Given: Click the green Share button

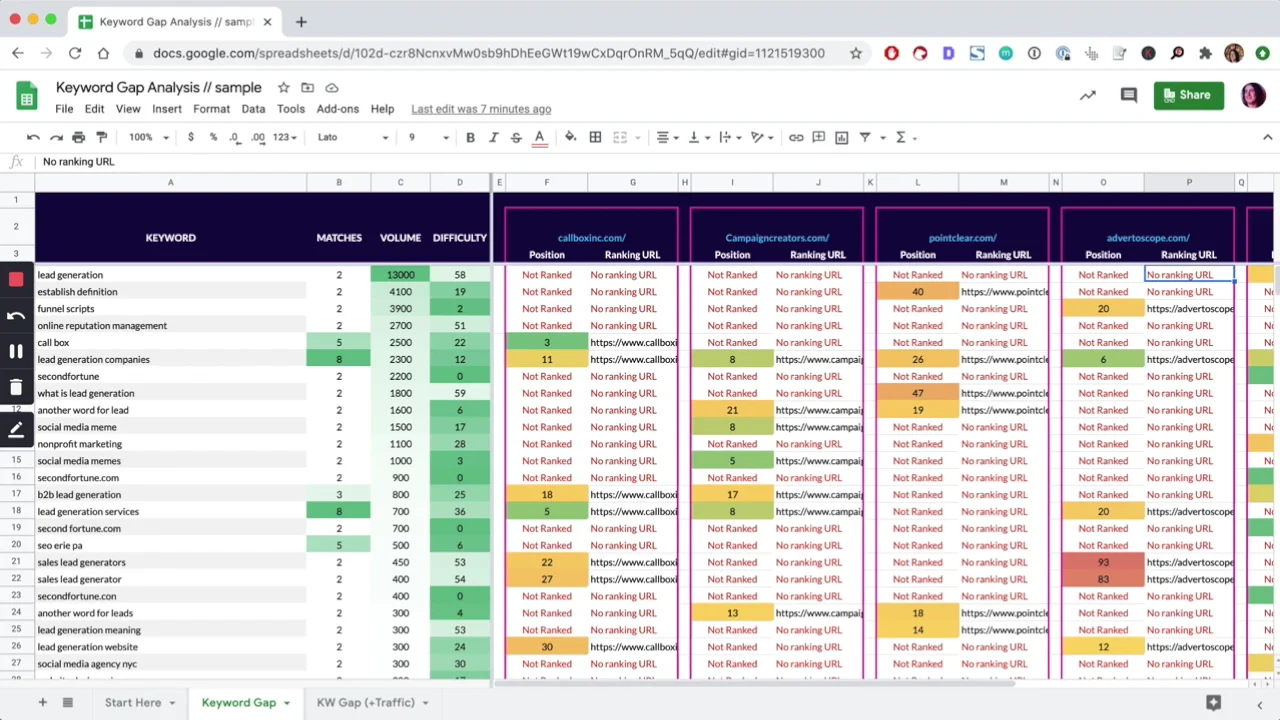Looking at the screenshot, I should pos(1188,95).
